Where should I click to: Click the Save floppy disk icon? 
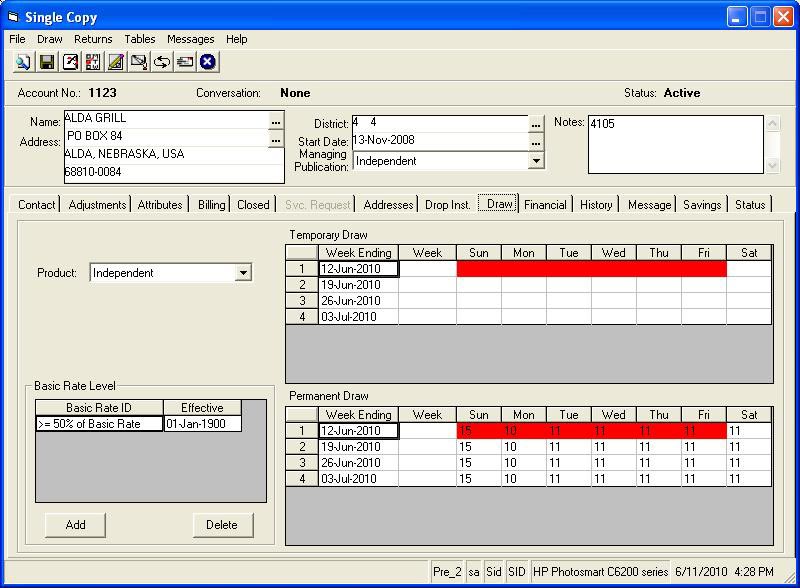coord(45,62)
